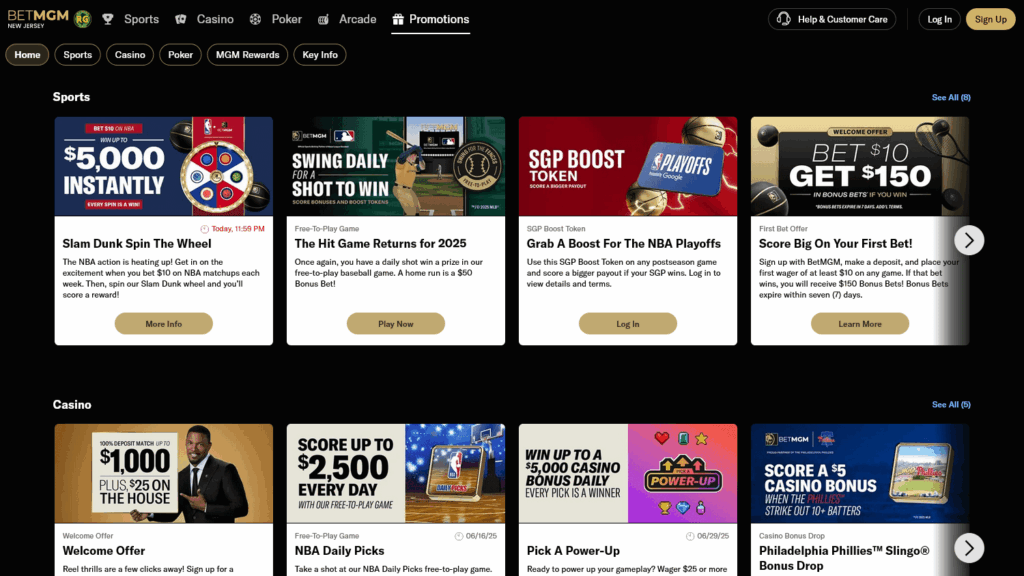The width and height of the screenshot is (1024, 576).
Task: Open the RG responsible gaming badge
Action: coord(82,19)
